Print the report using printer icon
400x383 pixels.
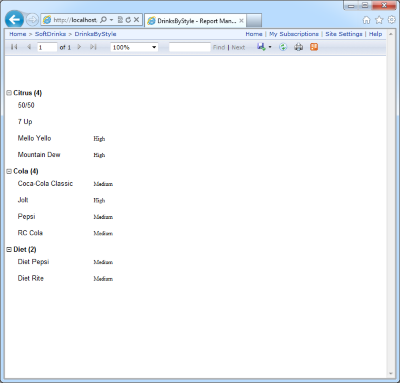299,47
